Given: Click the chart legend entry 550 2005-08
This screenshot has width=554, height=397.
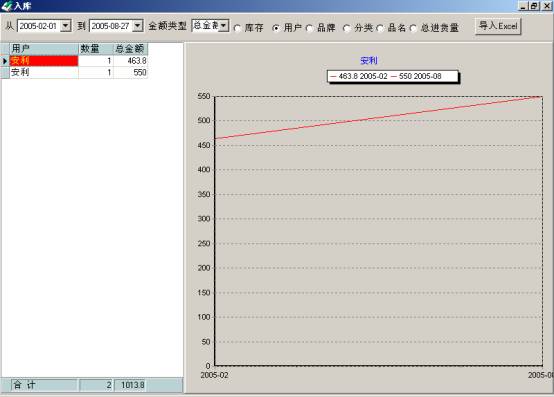Looking at the screenshot, I should (x=417, y=76).
